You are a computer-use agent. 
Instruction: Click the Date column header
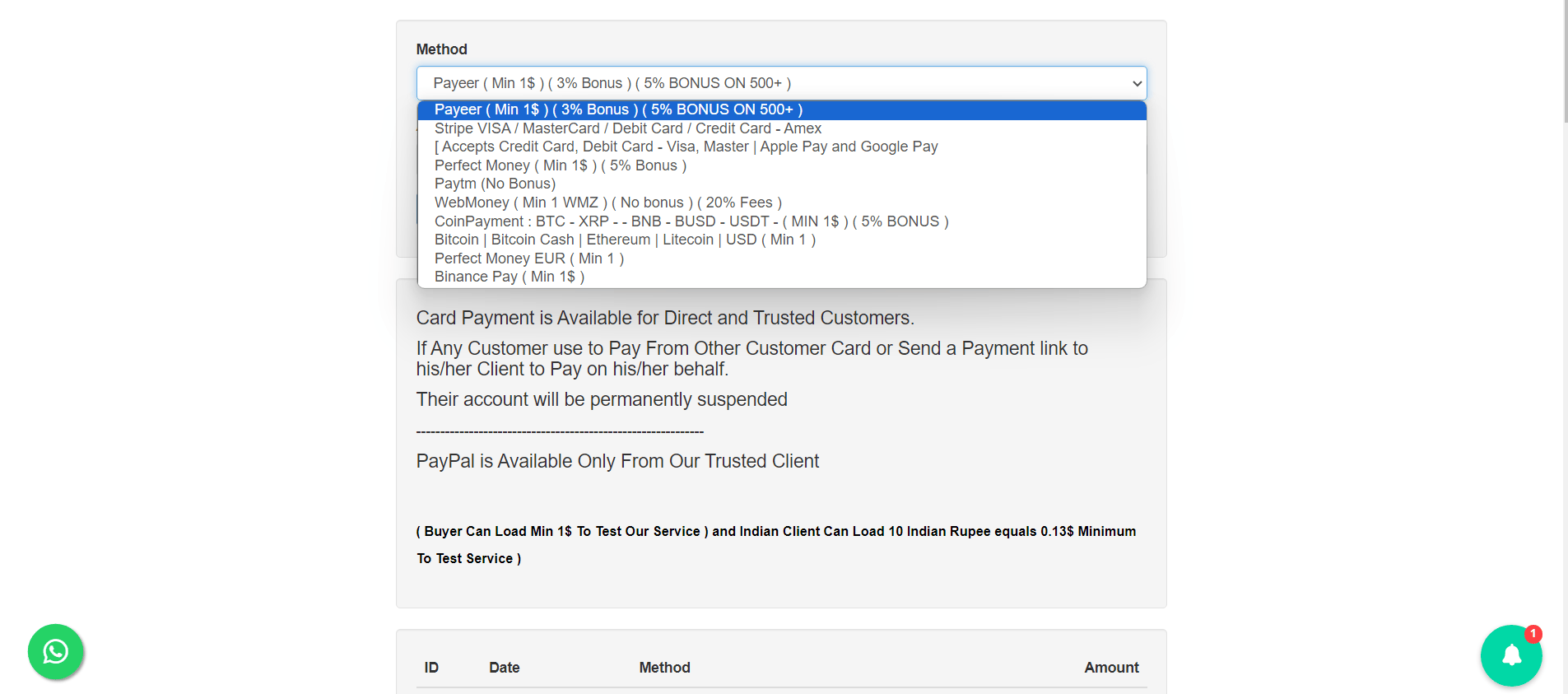(x=504, y=668)
